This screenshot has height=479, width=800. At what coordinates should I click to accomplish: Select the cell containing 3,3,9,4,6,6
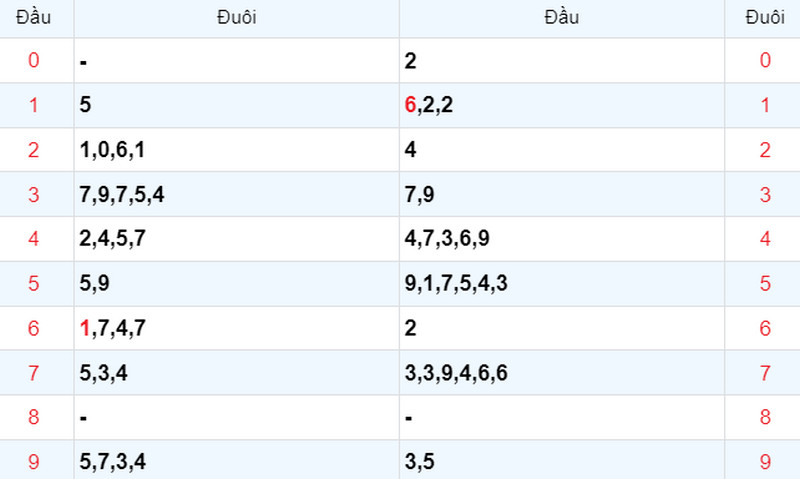pyautogui.click(x=562, y=373)
